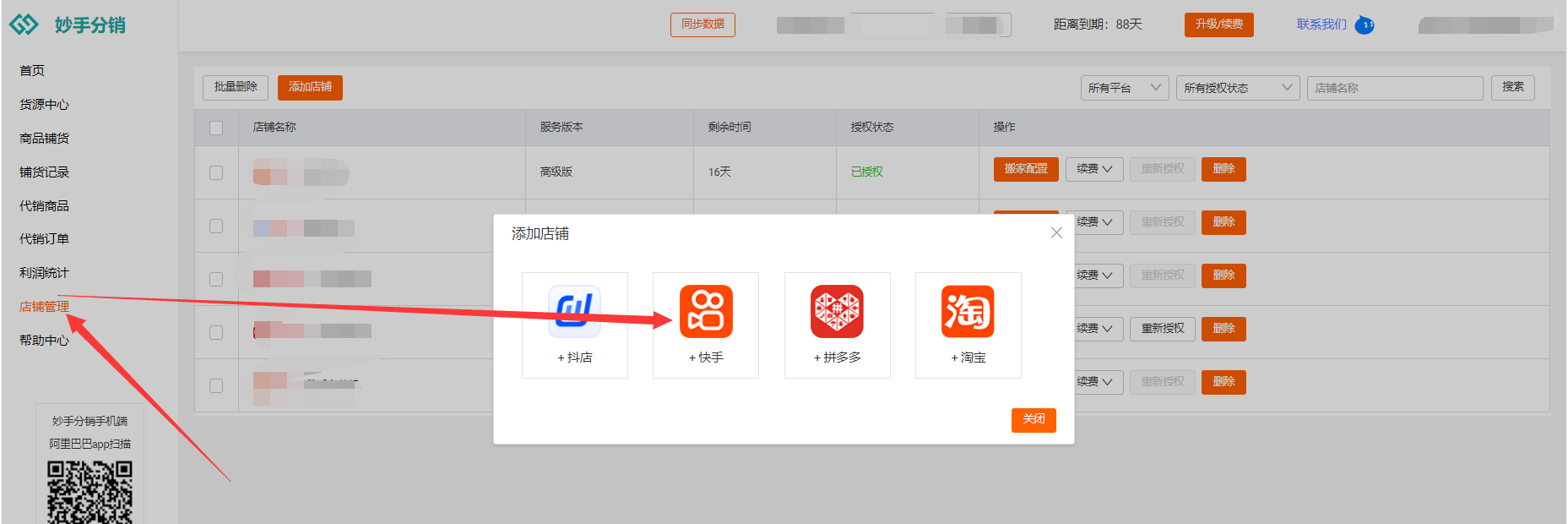This screenshot has width=1568, height=524.
Task: Choose the 快手 platform icon
Action: pos(706,311)
